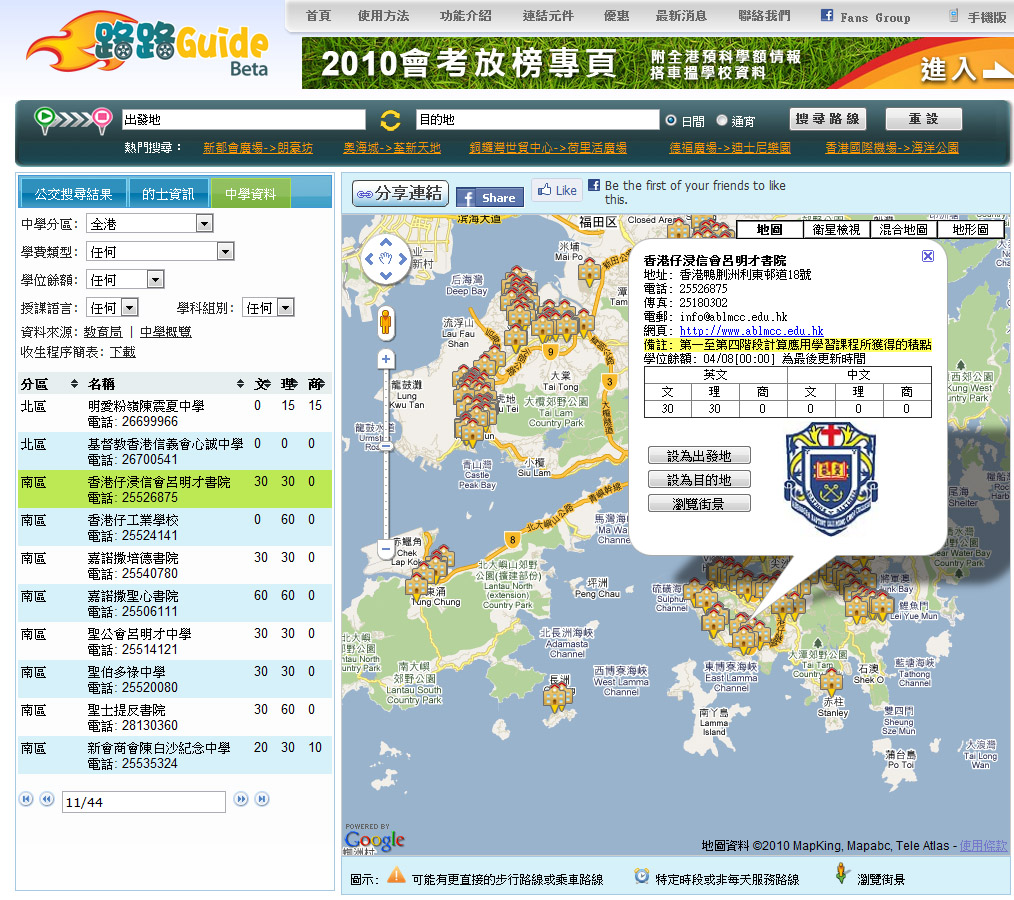Image resolution: width=1014 pixels, height=900 pixels.
Task: Open 最新消息 menu item
Action: pyautogui.click(x=681, y=16)
